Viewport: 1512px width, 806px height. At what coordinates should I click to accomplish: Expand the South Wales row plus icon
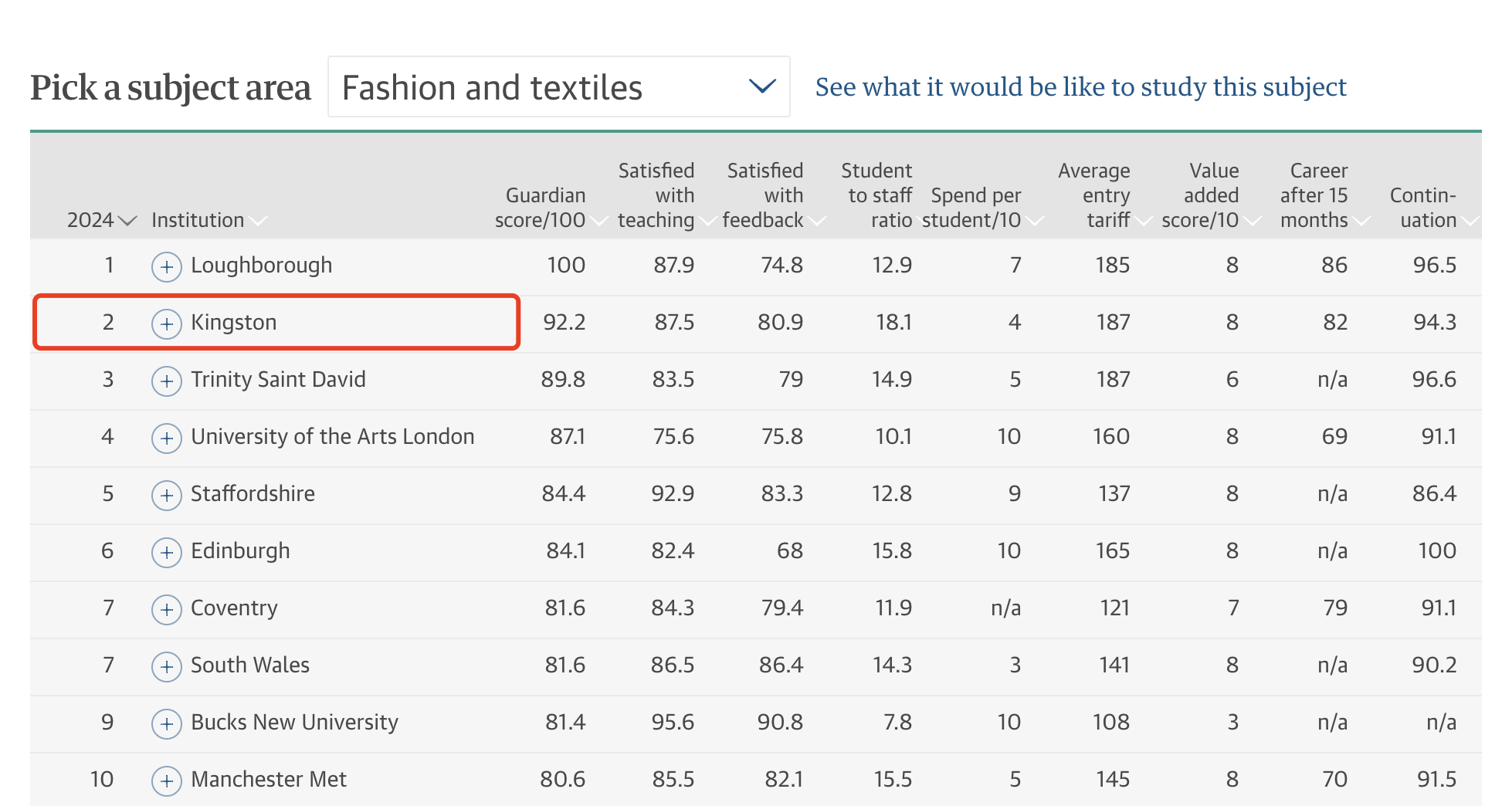pyautogui.click(x=166, y=667)
